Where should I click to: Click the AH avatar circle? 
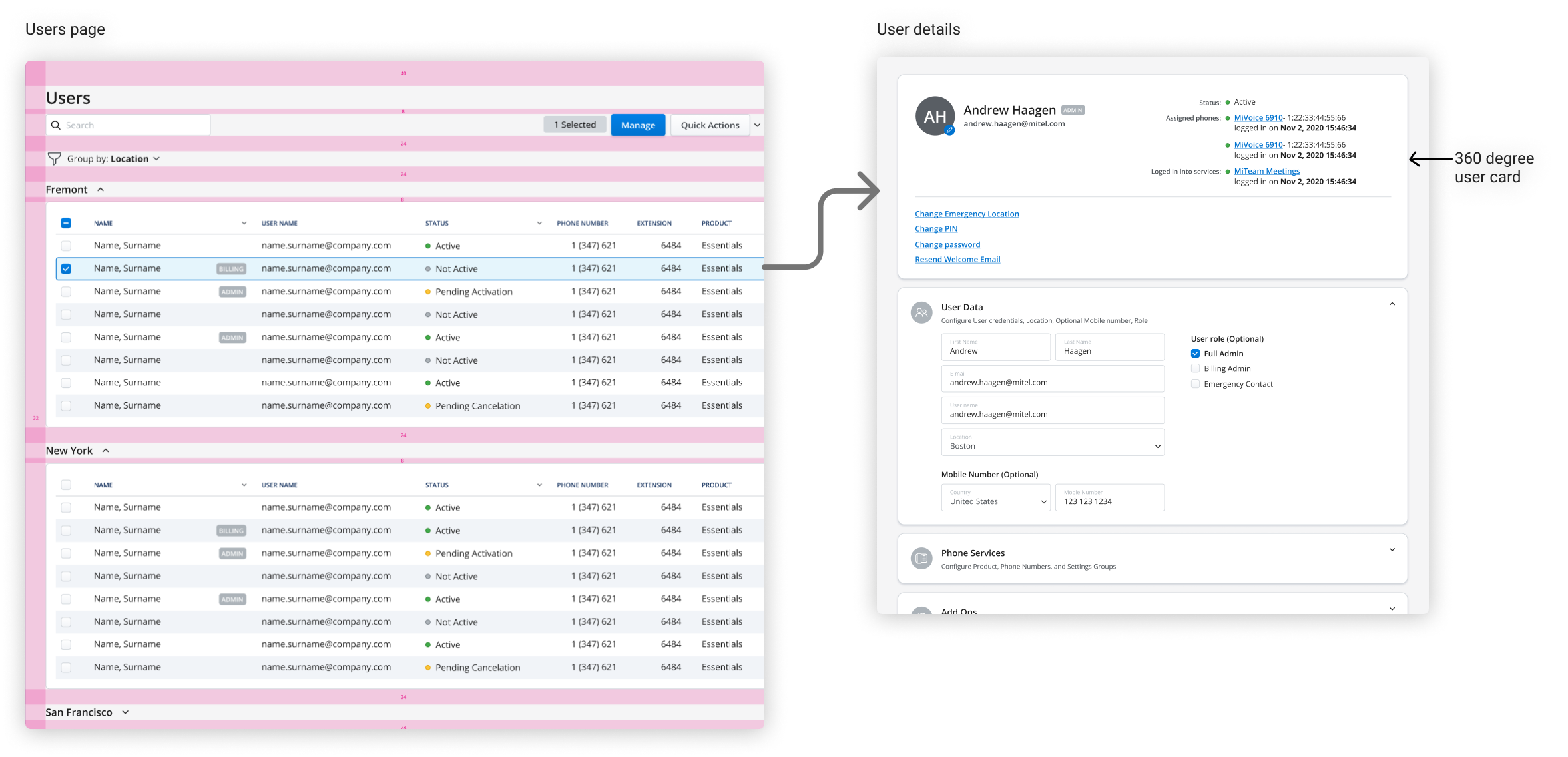coord(934,116)
